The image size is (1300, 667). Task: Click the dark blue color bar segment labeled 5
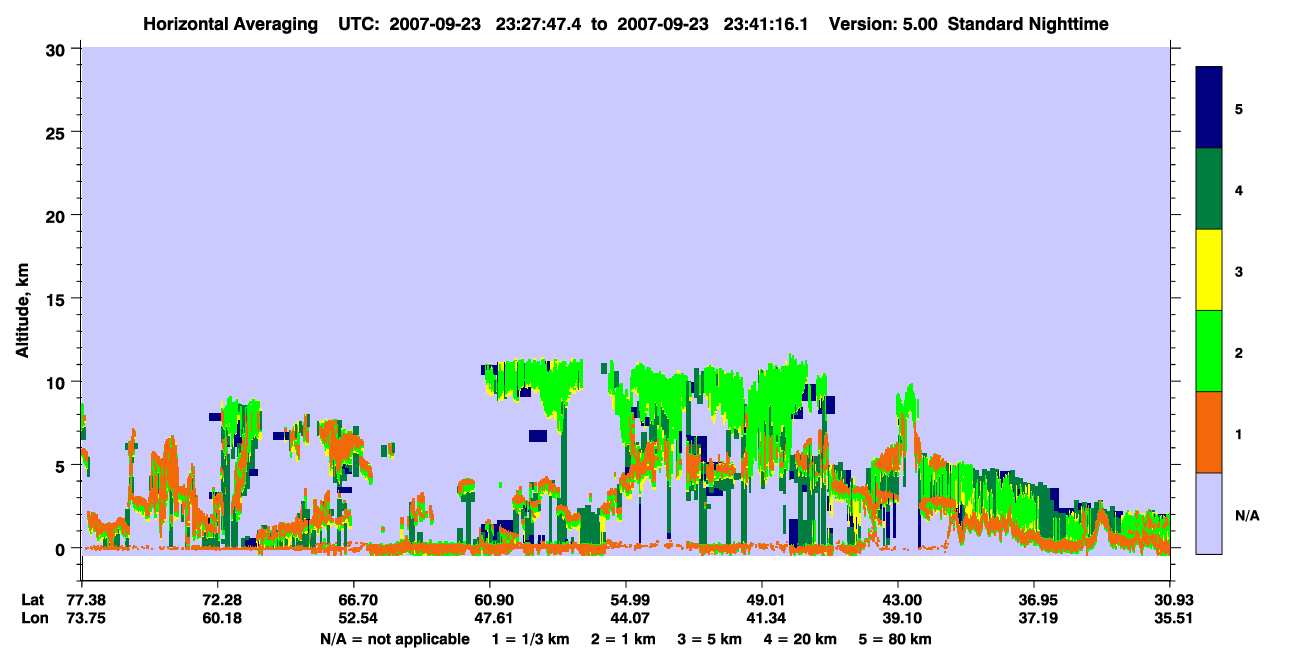(1209, 108)
